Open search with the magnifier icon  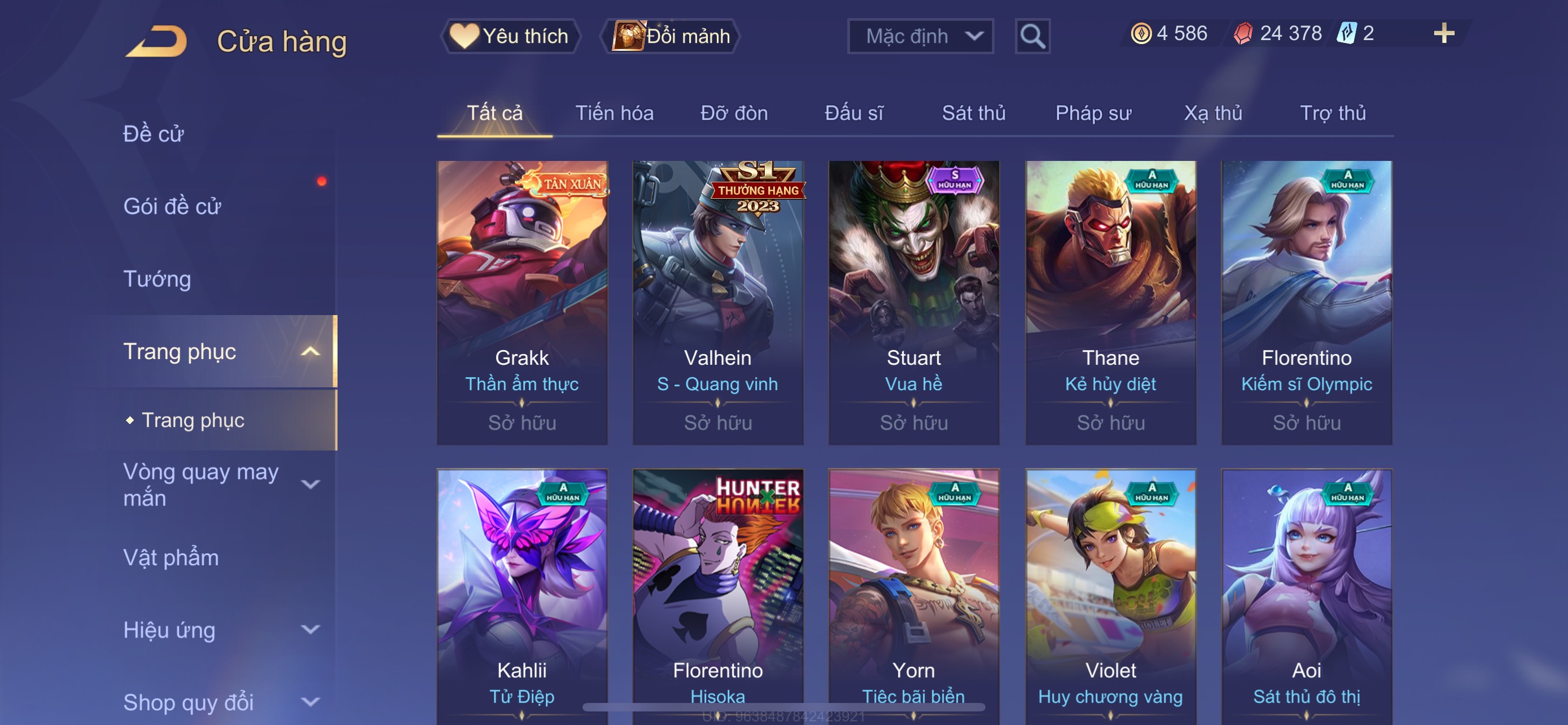(1032, 37)
